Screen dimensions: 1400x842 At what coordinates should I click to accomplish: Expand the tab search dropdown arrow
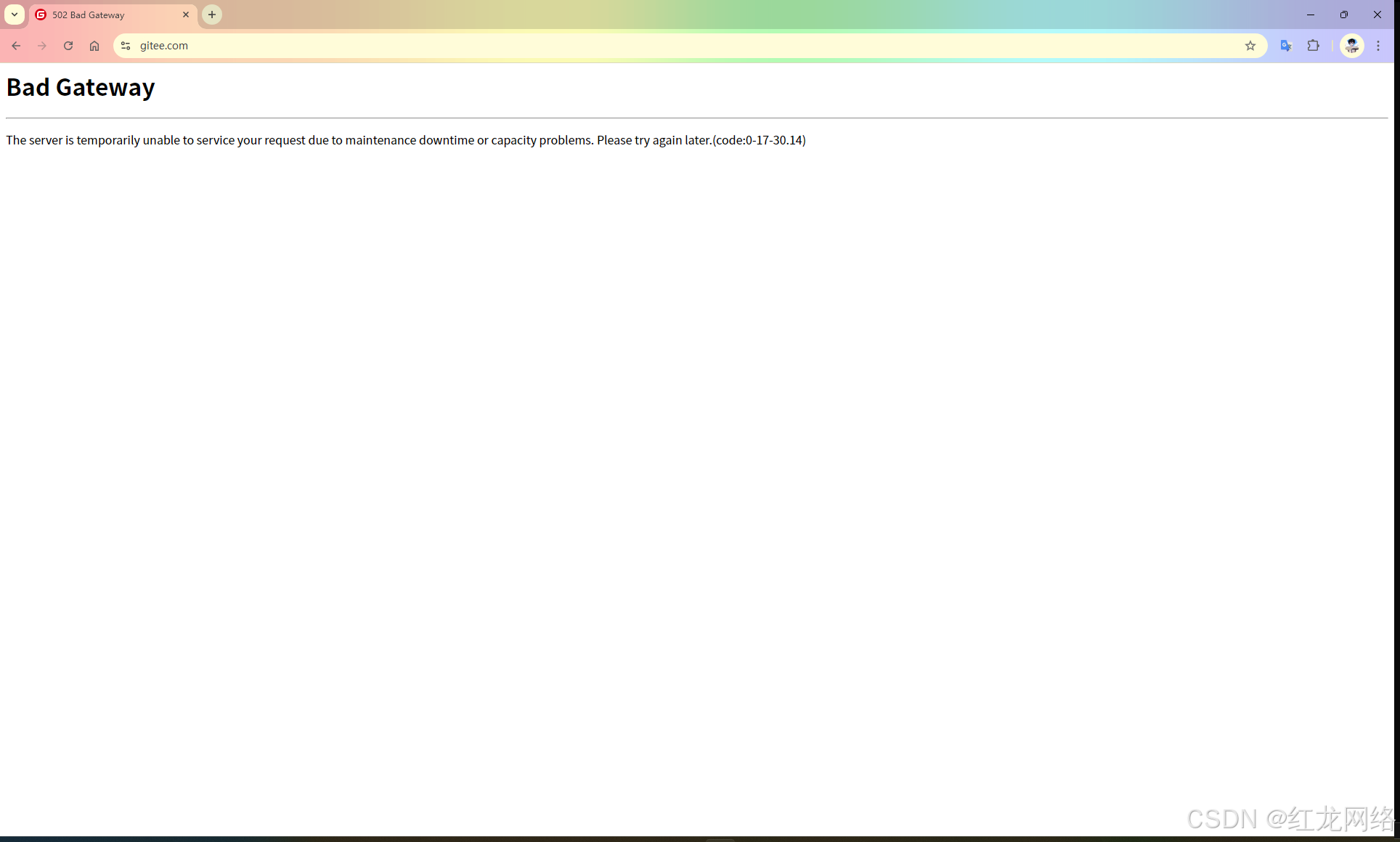click(15, 15)
